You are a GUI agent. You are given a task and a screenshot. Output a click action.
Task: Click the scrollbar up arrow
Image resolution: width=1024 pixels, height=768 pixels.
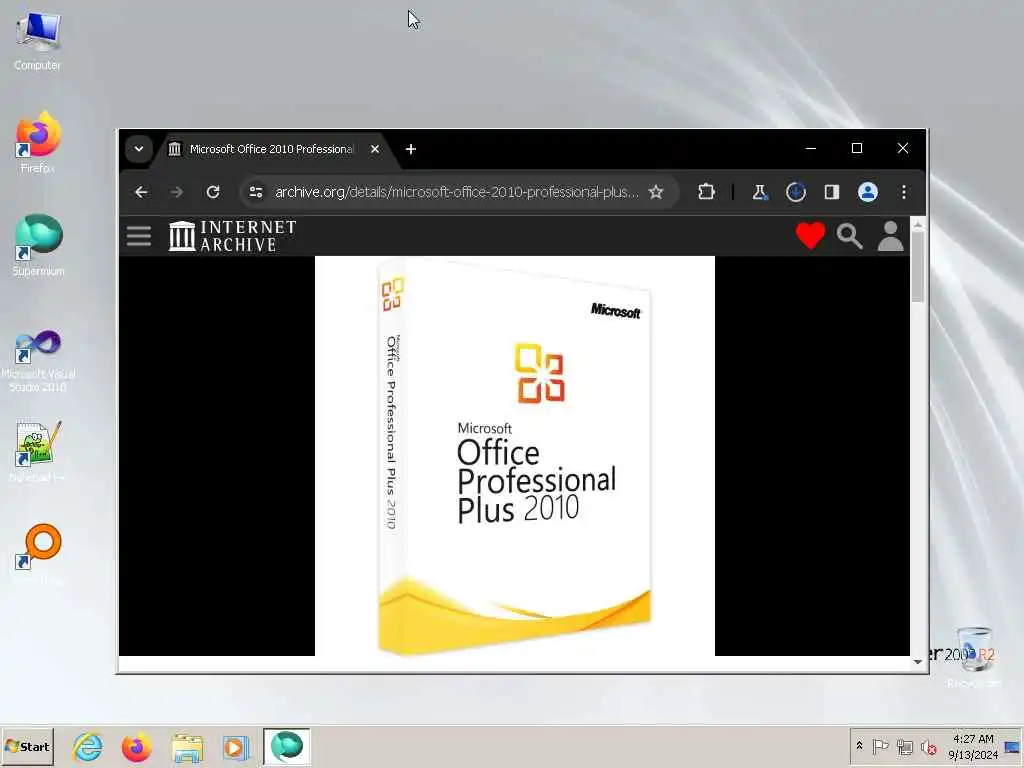click(918, 224)
